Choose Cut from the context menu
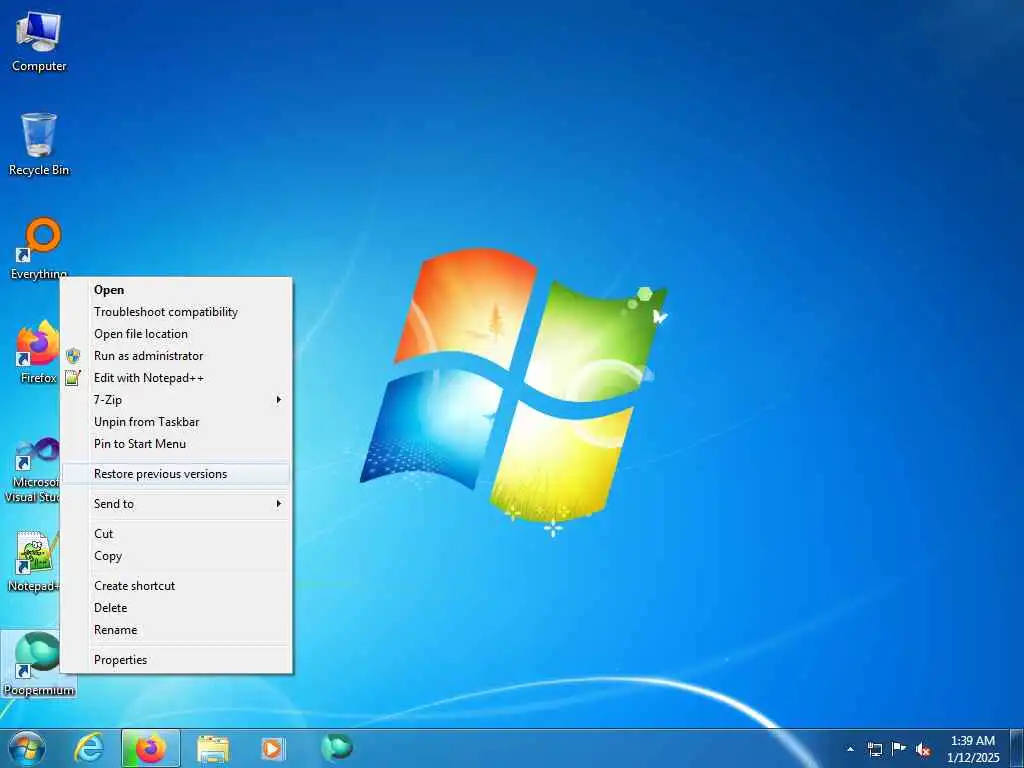 click(x=175, y=534)
